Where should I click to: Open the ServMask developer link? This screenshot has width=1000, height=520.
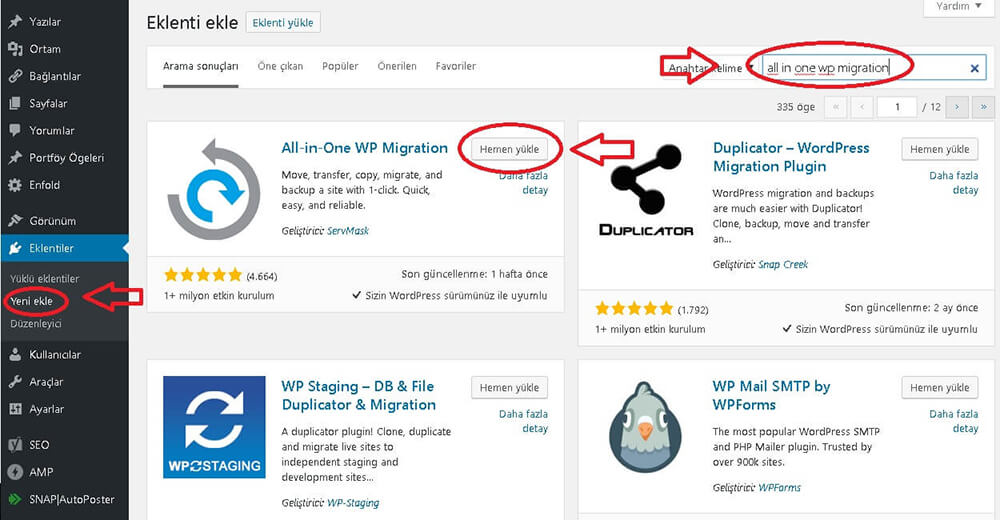tap(348, 231)
